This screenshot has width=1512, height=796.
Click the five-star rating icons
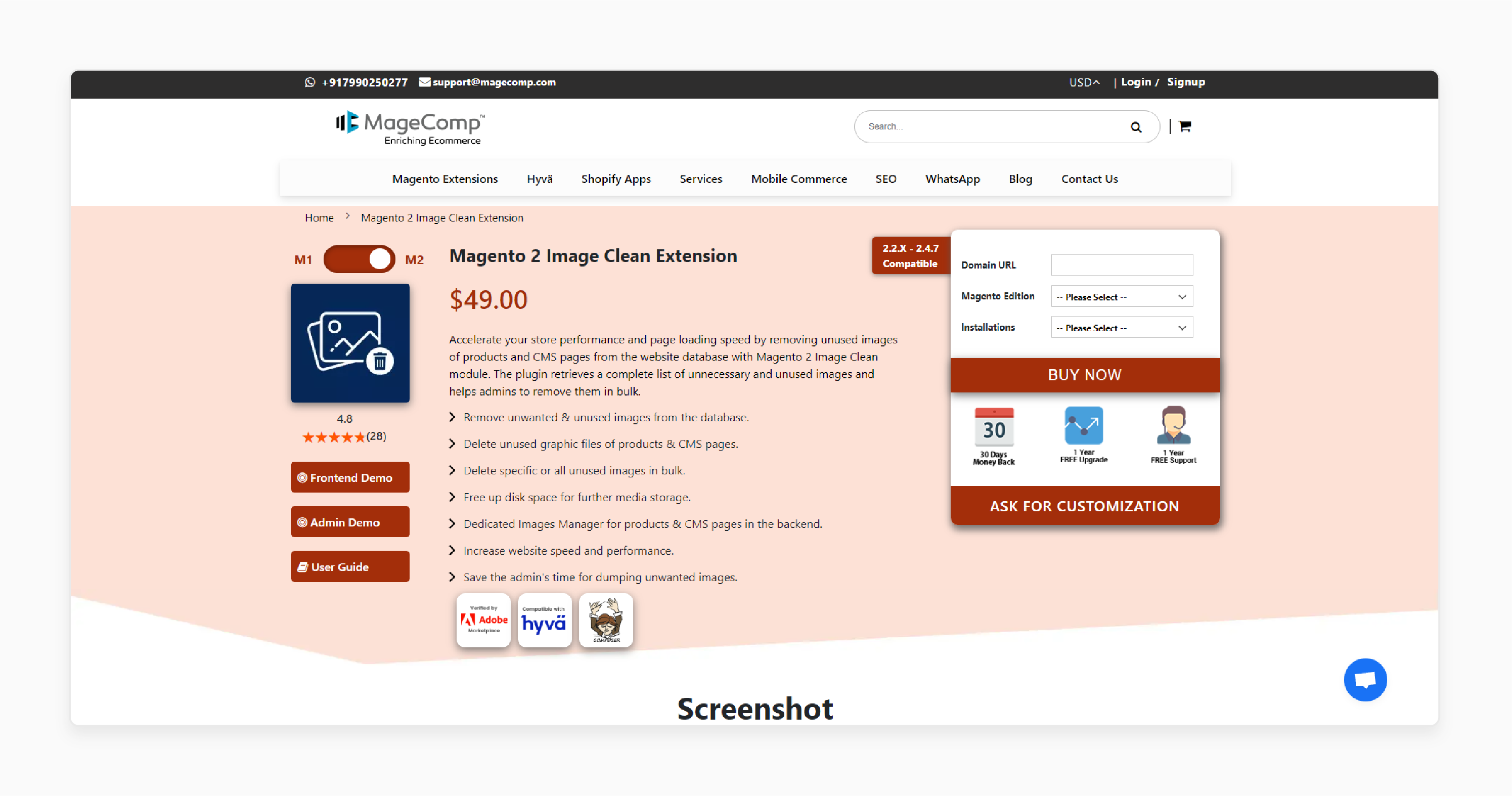tap(333, 437)
